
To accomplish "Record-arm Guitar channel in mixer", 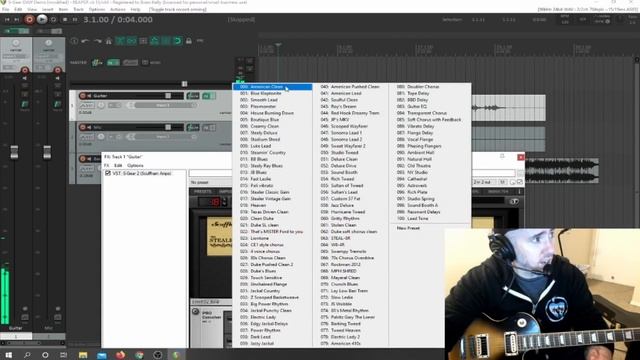I will point(25,70).
